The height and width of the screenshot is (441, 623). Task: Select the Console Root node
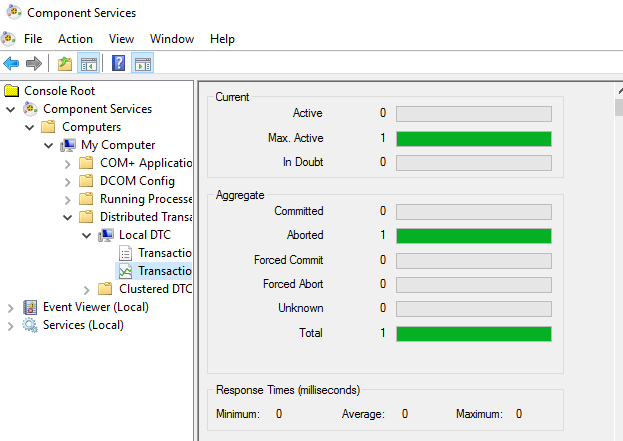pos(59,91)
